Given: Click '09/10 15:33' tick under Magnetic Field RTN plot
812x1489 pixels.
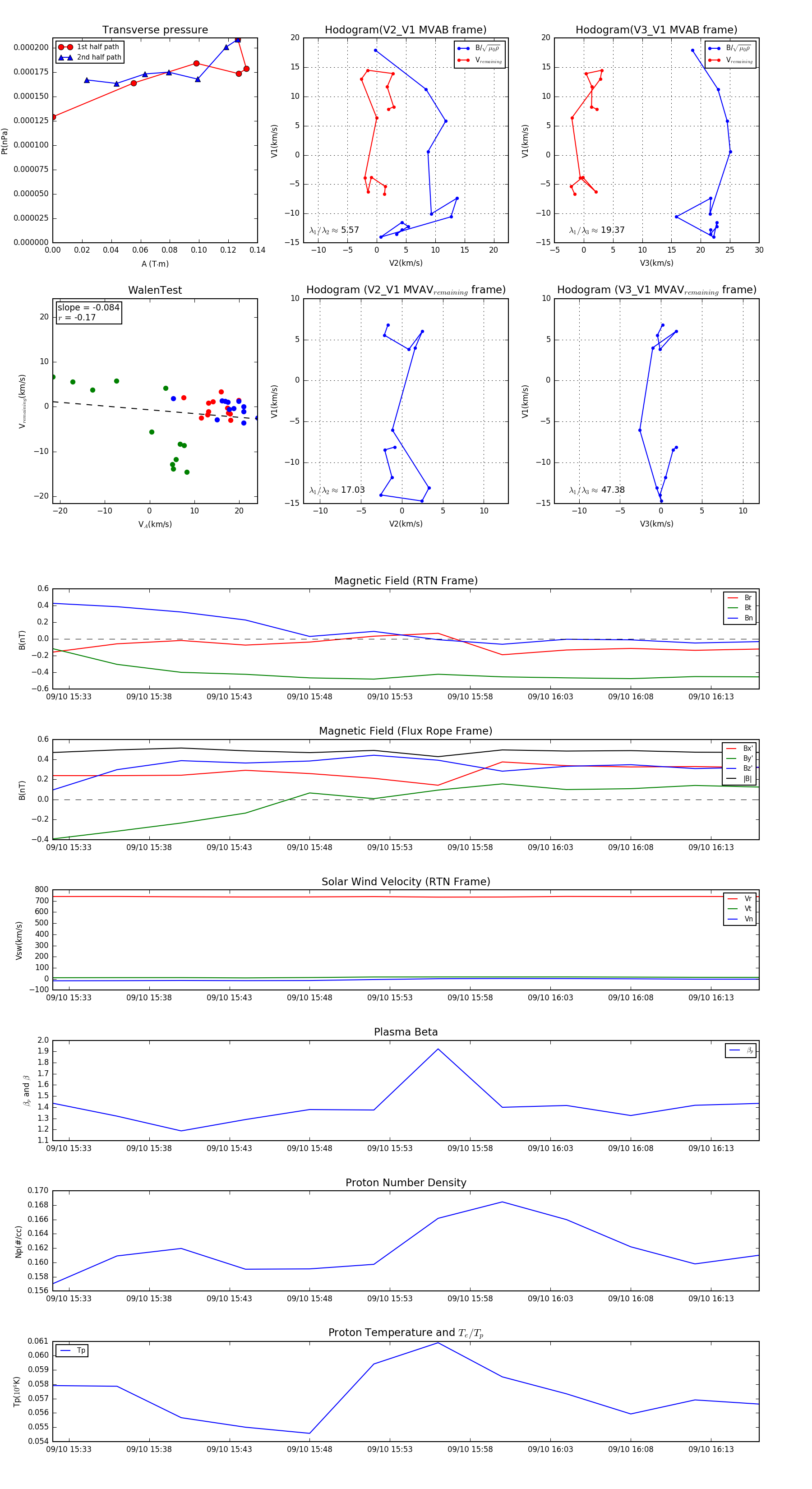Looking at the screenshot, I should coord(69,697).
